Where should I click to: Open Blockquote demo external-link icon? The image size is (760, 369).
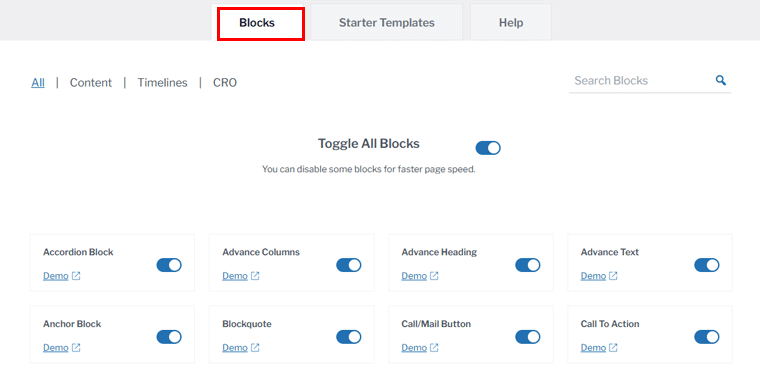click(255, 348)
